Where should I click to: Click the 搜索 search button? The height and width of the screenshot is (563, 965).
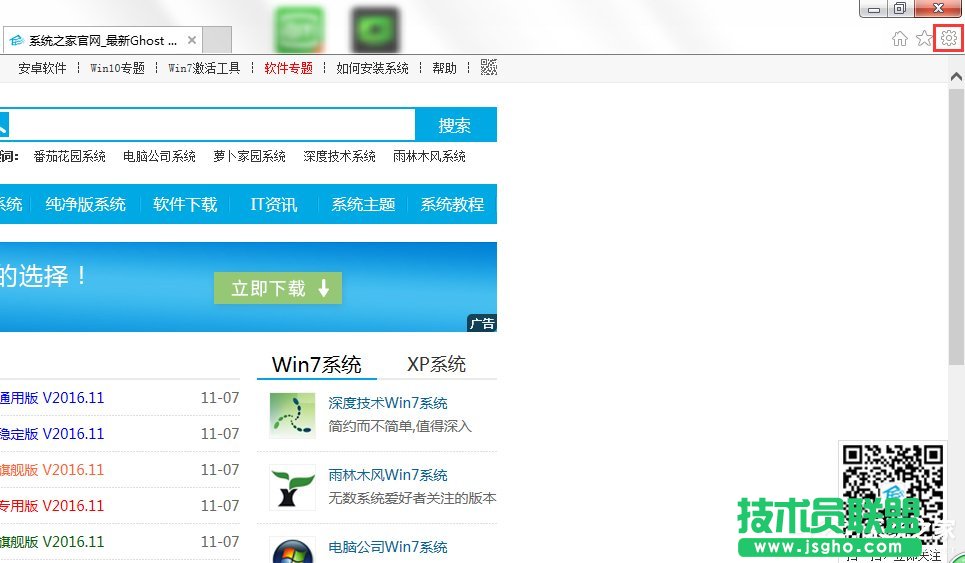click(x=455, y=125)
